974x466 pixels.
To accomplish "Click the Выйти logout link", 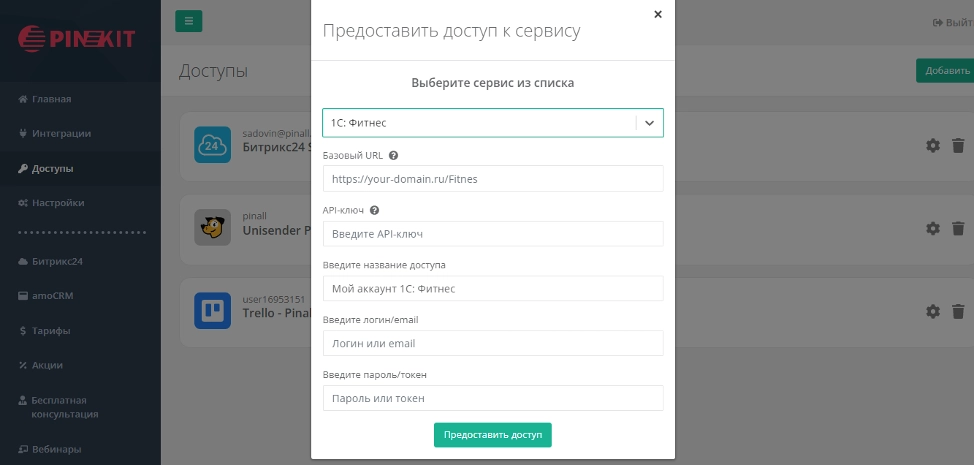I will click(954, 22).
